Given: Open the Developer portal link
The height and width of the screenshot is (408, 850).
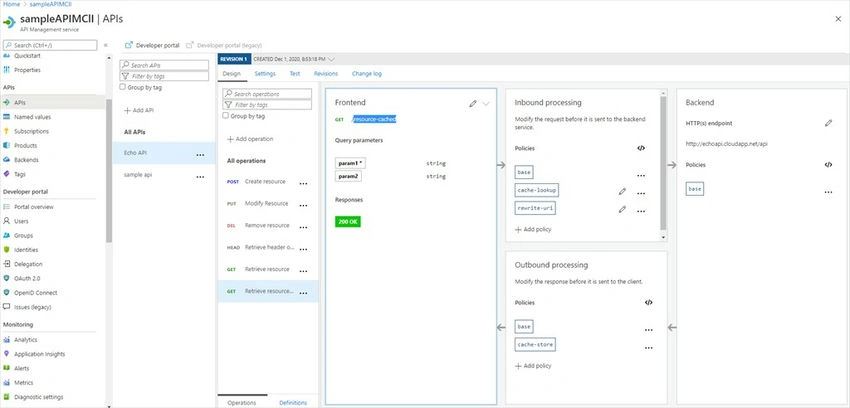Looking at the screenshot, I should 152,46.
